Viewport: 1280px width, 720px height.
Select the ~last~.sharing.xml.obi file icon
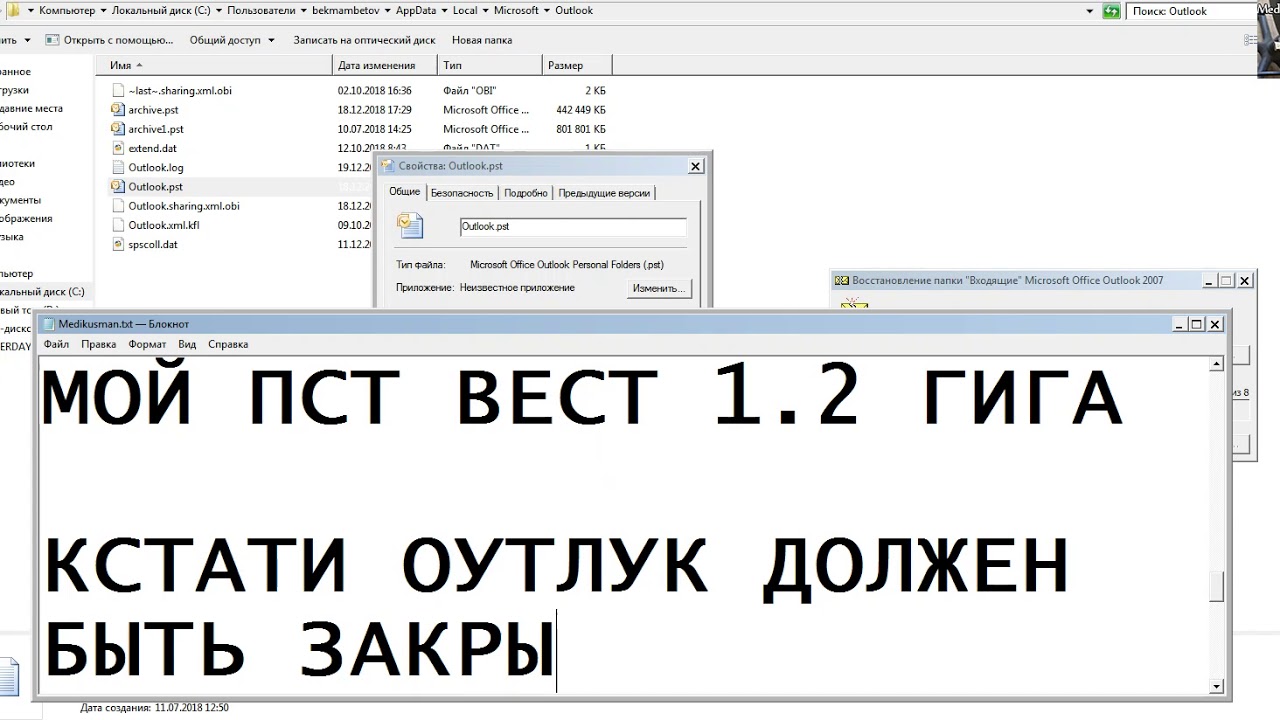pos(117,90)
